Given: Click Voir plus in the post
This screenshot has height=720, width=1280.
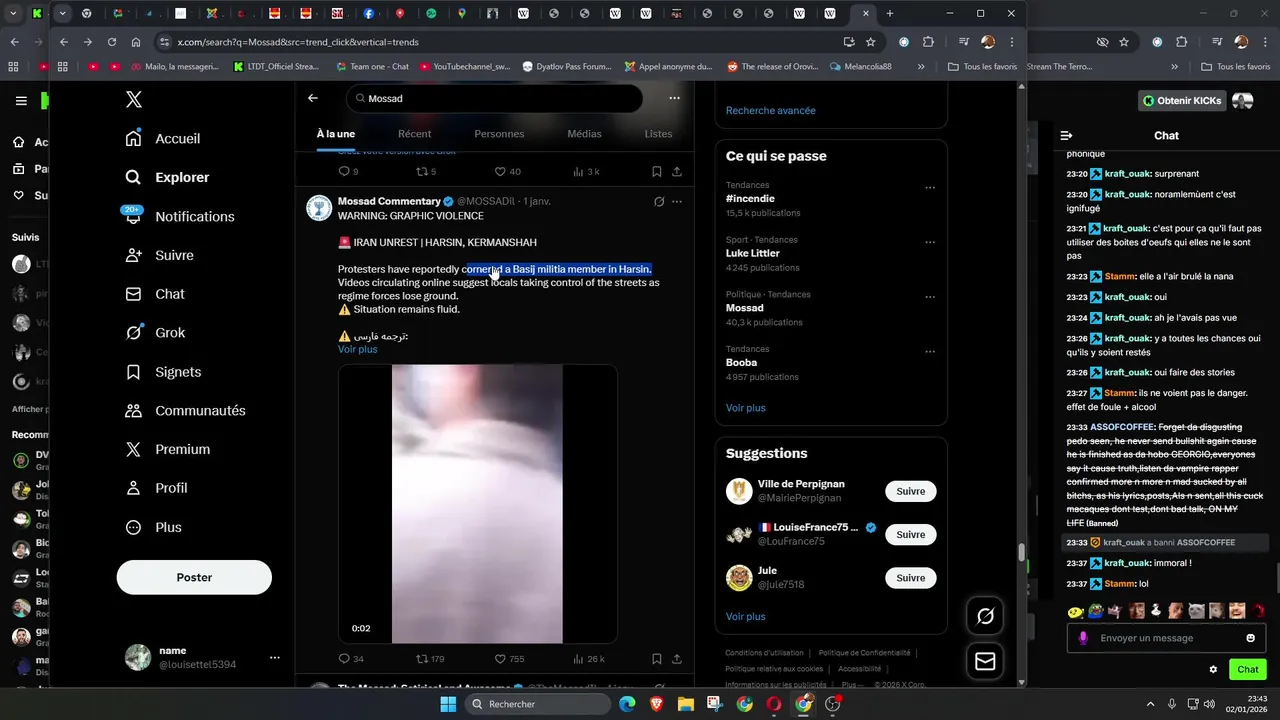Looking at the screenshot, I should pyautogui.click(x=358, y=350).
